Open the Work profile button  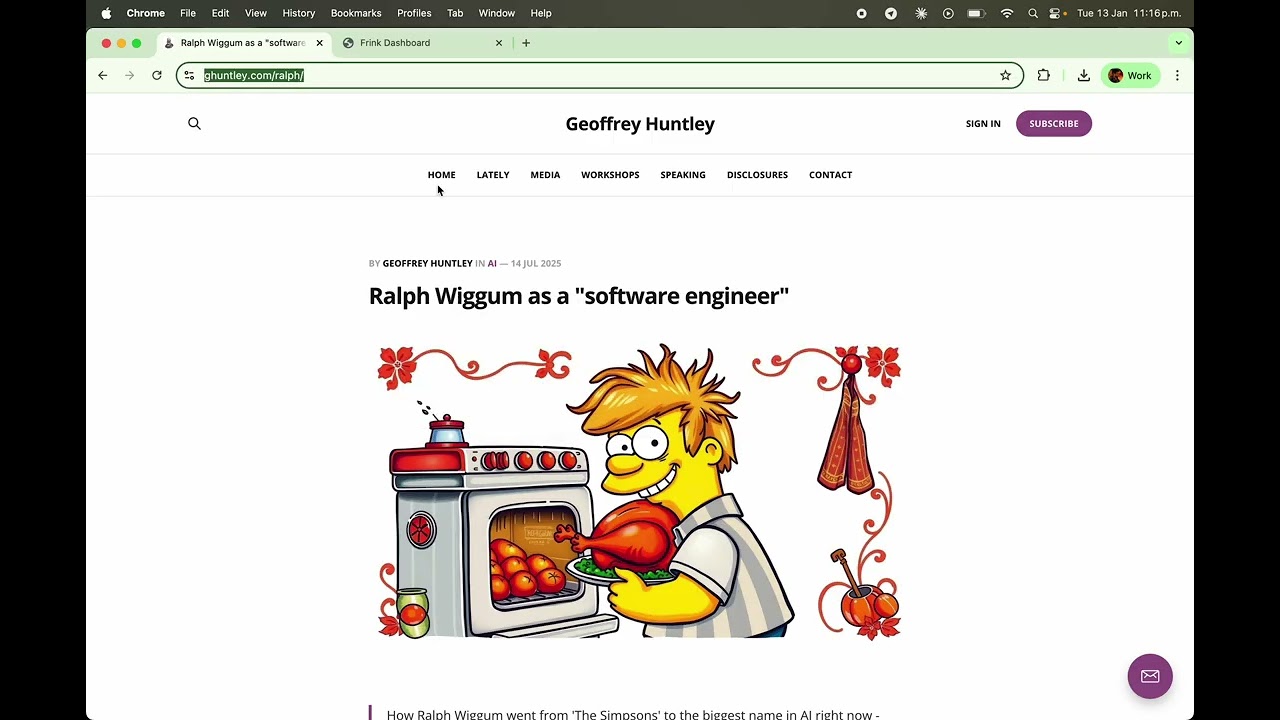coord(1130,75)
